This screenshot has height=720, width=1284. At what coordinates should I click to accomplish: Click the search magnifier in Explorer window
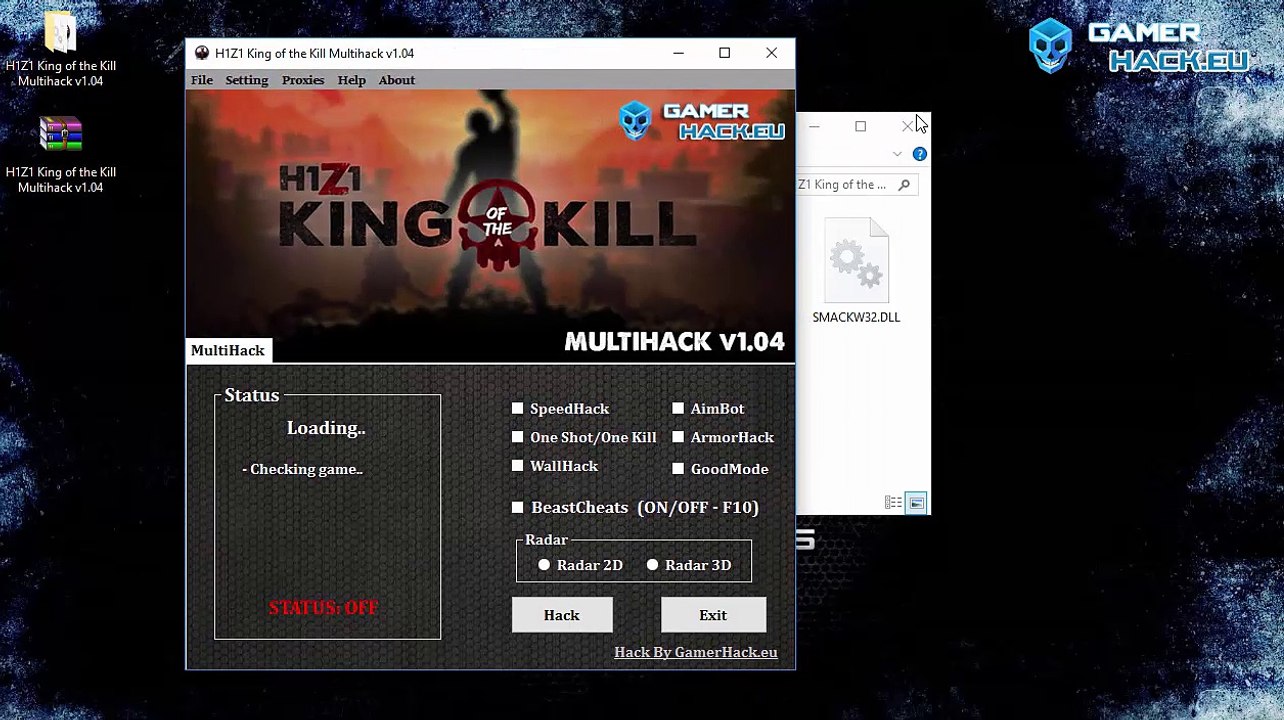(904, 185)
